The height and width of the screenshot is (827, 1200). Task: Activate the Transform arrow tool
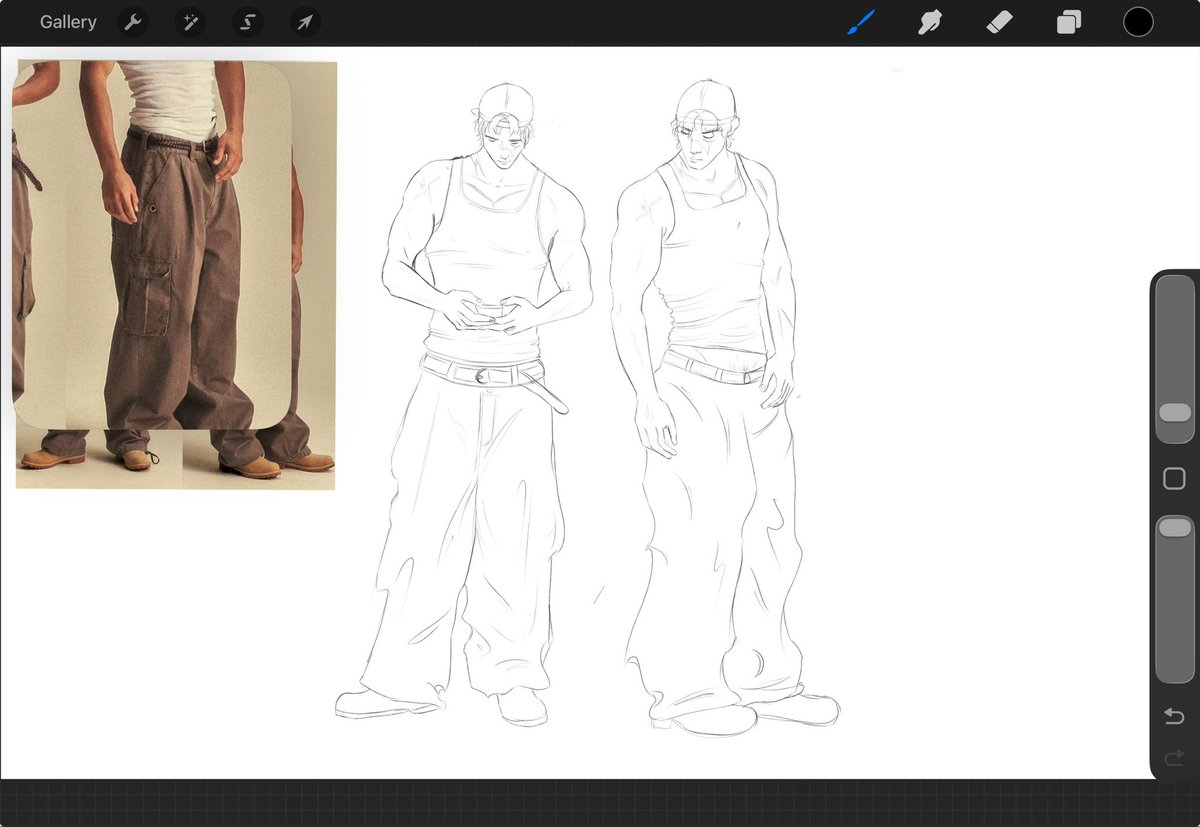[305, 22]
